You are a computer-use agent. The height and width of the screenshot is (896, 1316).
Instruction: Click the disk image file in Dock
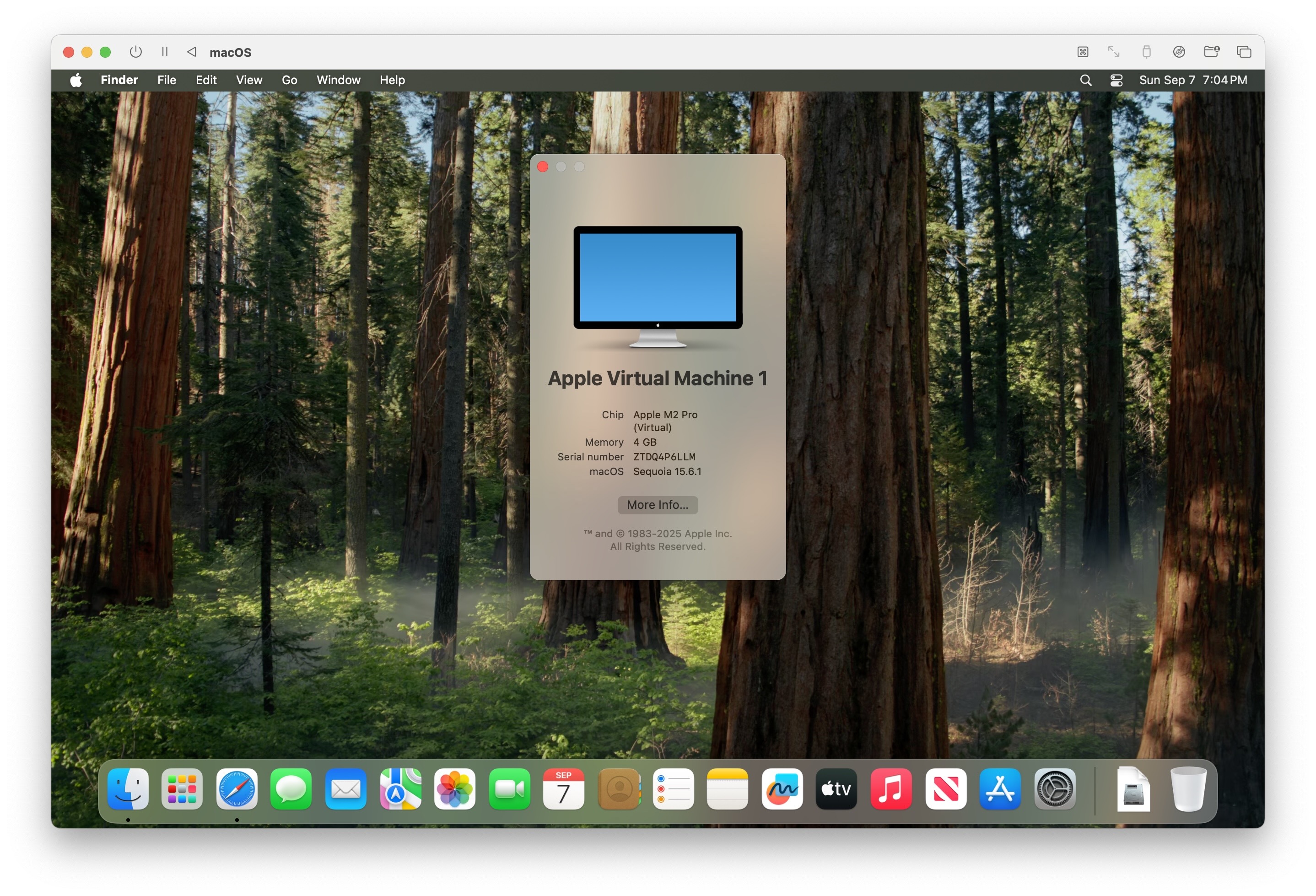[1134, 789]
